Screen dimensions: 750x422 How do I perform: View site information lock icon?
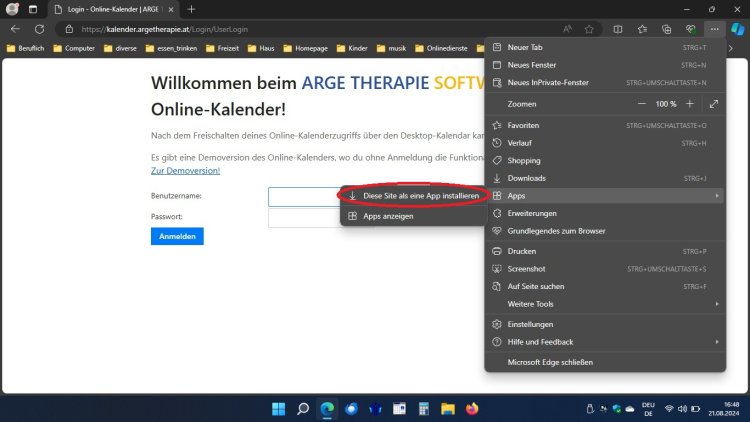pyautogui.click(x=69, y=29)
